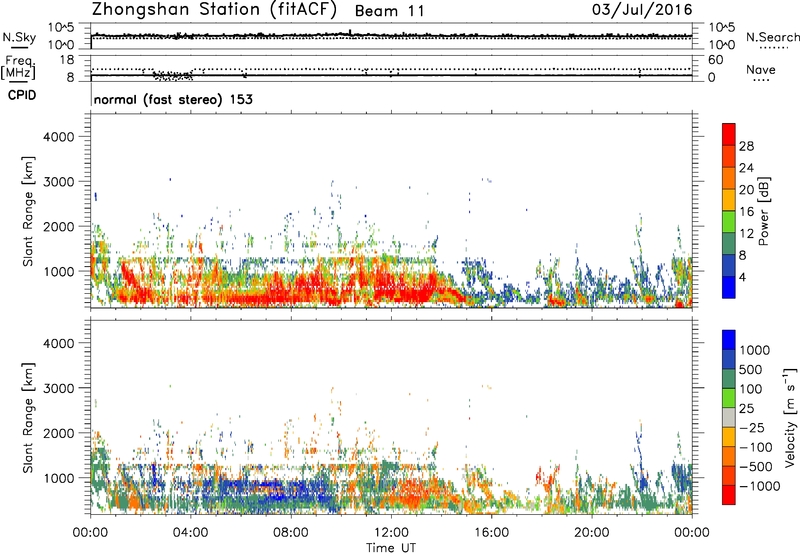Click the '-1000' tick on velocity colorbar
The width and height of the screenshot is (800, 554).
(759, 486)
